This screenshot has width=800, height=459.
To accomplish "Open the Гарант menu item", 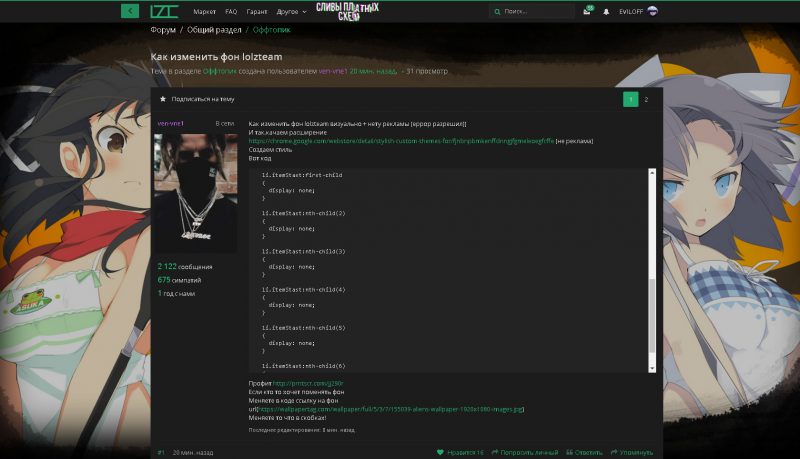I will [257, 12].
